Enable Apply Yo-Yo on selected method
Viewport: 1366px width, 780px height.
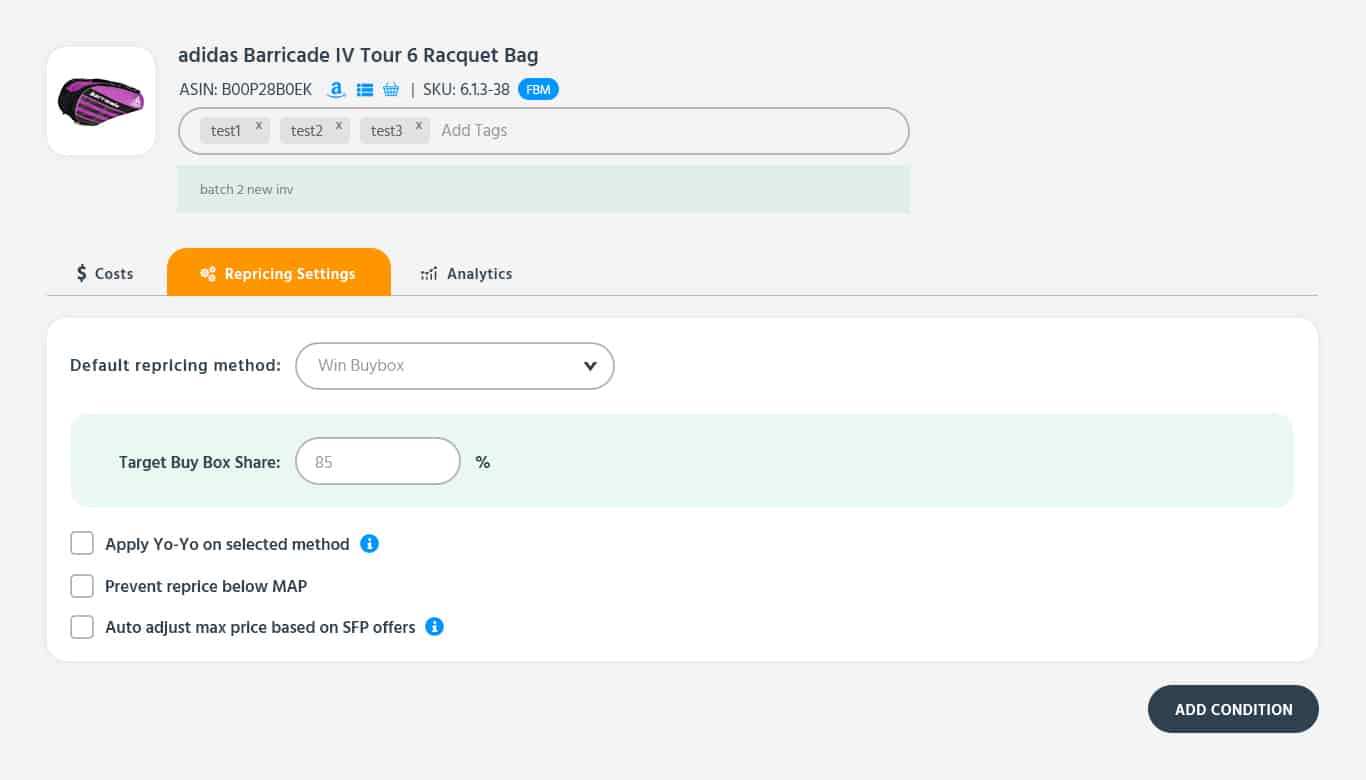click(x=82, y=544)
